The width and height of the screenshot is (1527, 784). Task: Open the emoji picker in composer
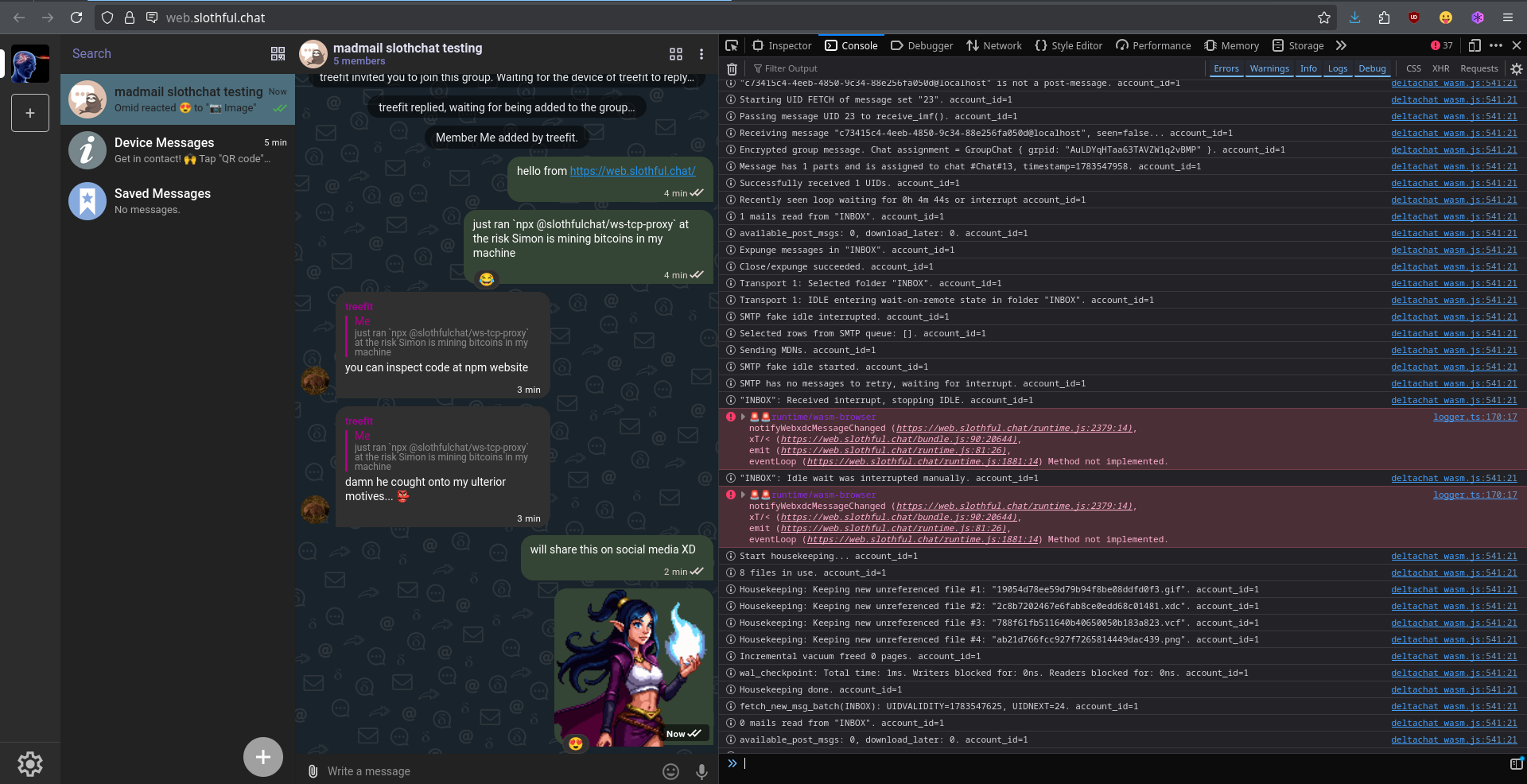671,771
